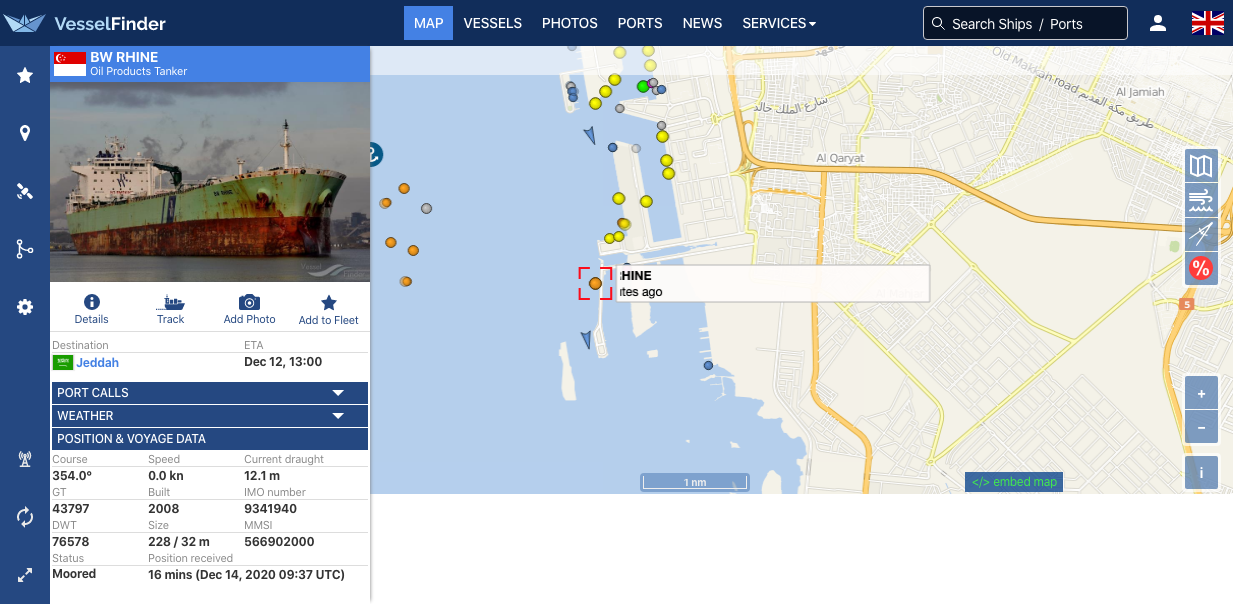The width and height of the screenshot is (1233, 604).
Task: Select the orange BW RHINE ship marker
Action: point(595,284)
